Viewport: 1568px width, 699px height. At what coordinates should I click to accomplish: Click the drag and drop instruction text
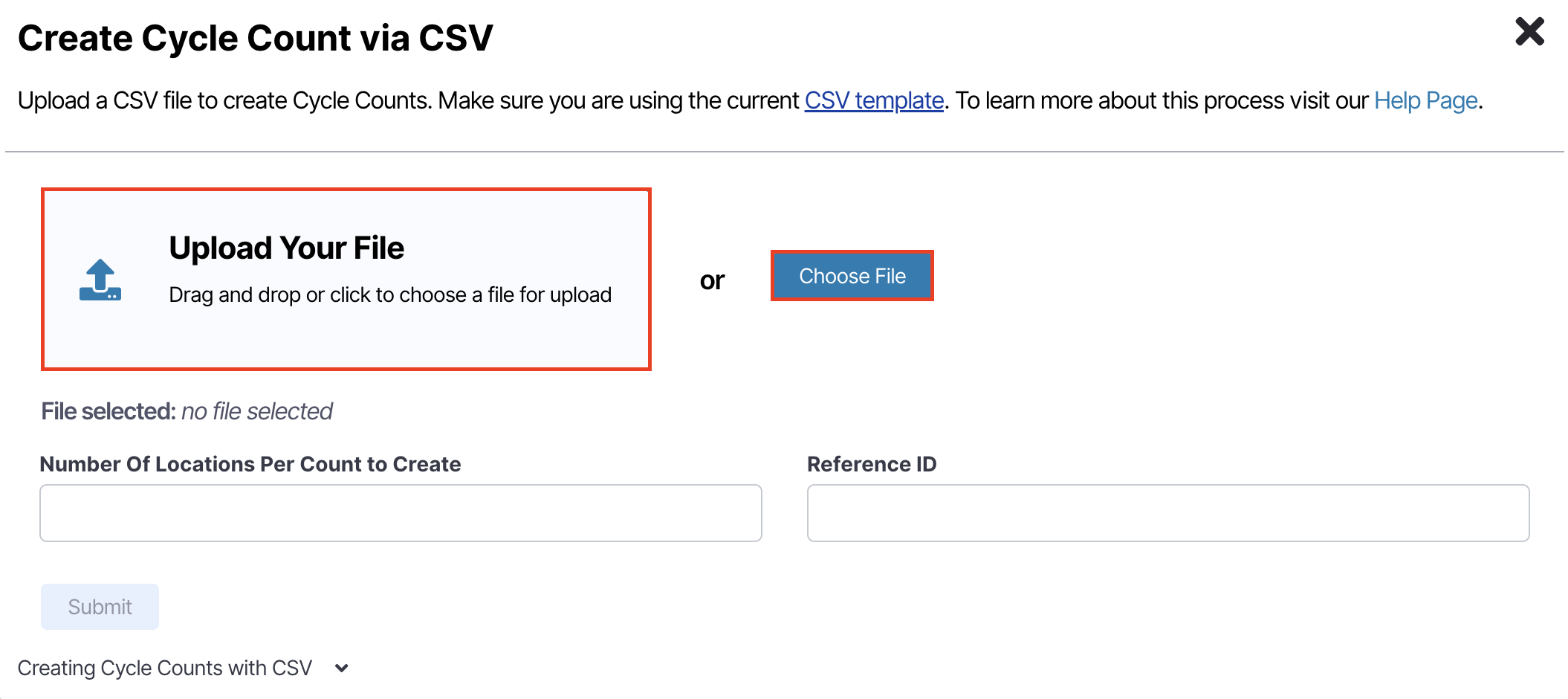tap(390, 295)
